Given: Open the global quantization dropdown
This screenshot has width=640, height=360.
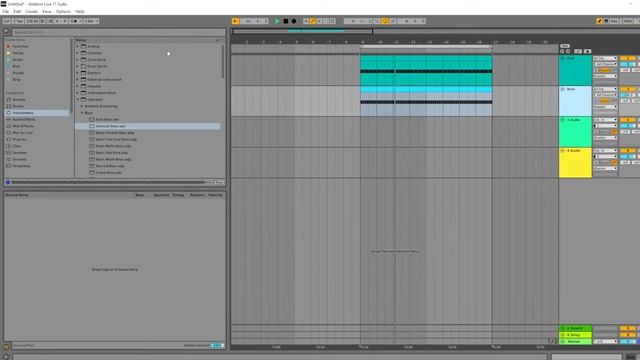Looking at the screenshot, I should pos(91,21).
